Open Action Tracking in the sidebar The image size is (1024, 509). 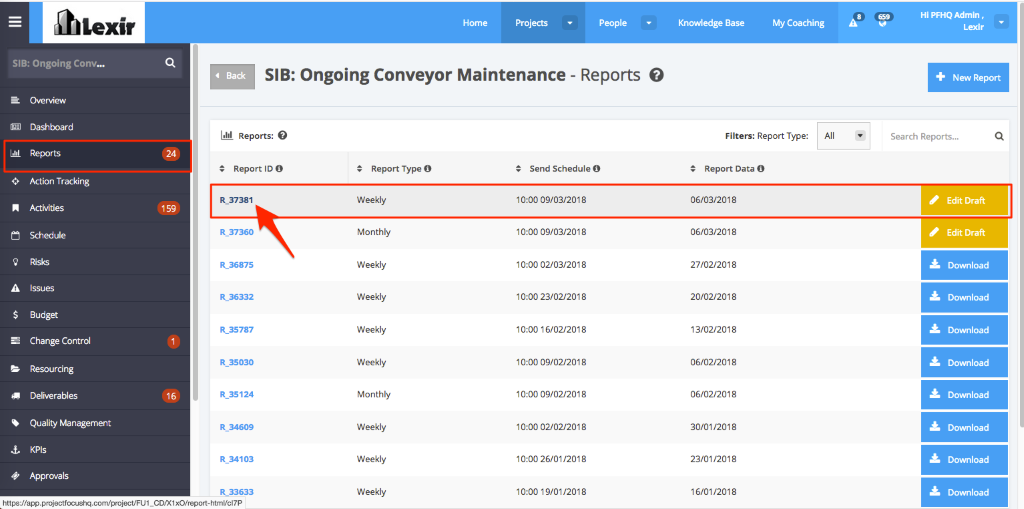coord(95,181)
